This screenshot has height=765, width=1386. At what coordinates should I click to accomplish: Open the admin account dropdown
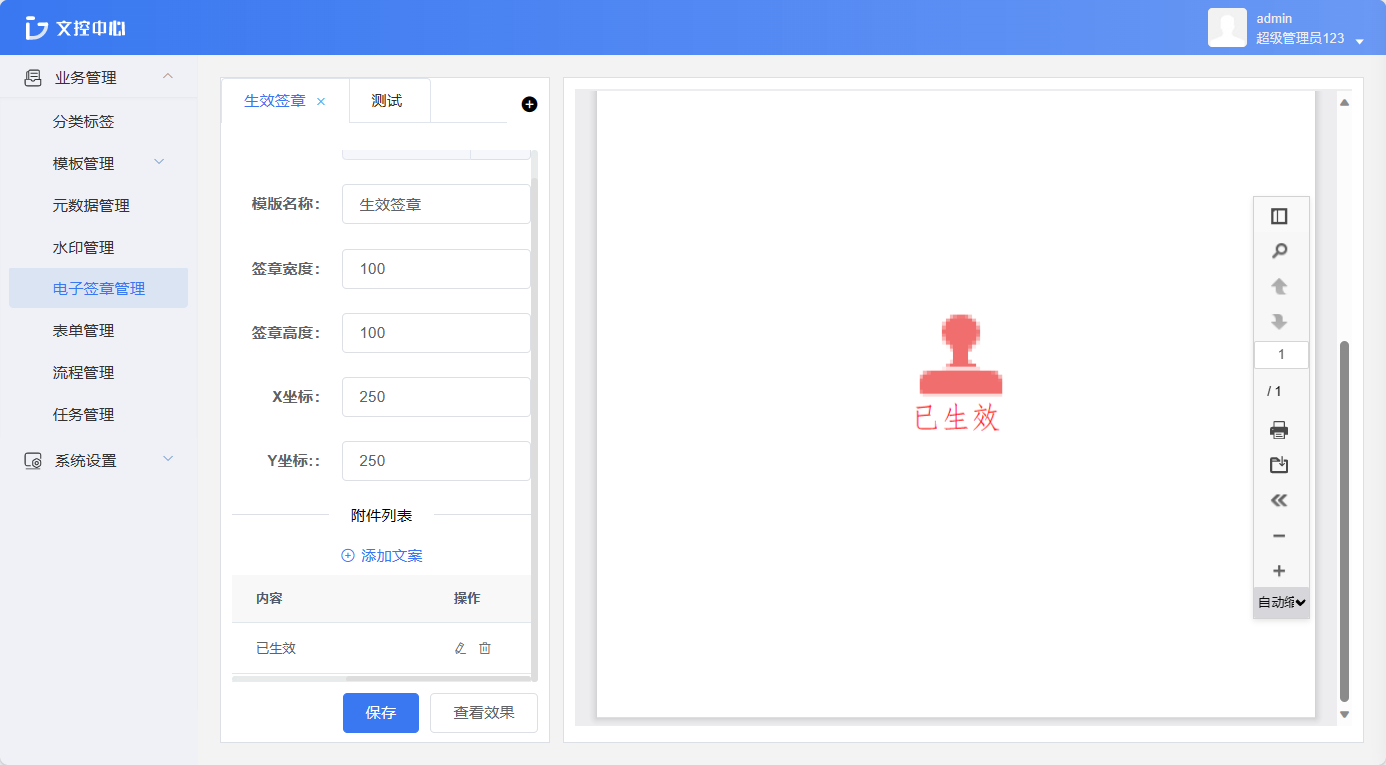point(1290,27)
